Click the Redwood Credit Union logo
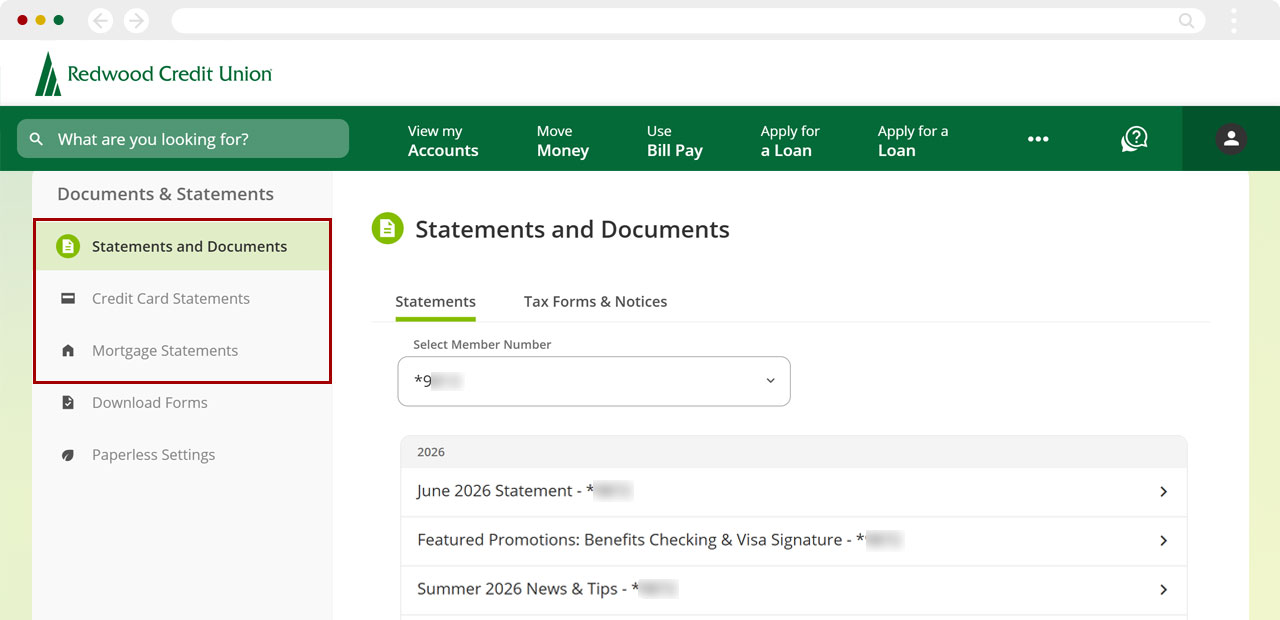Viewport: 1280px width, 620px height. point(153,74)
